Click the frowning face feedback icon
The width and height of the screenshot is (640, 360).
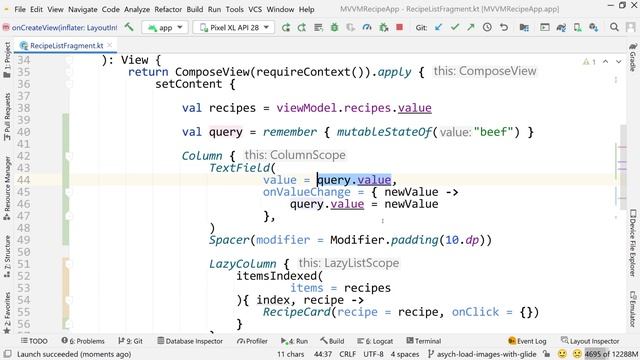(577, 353)
